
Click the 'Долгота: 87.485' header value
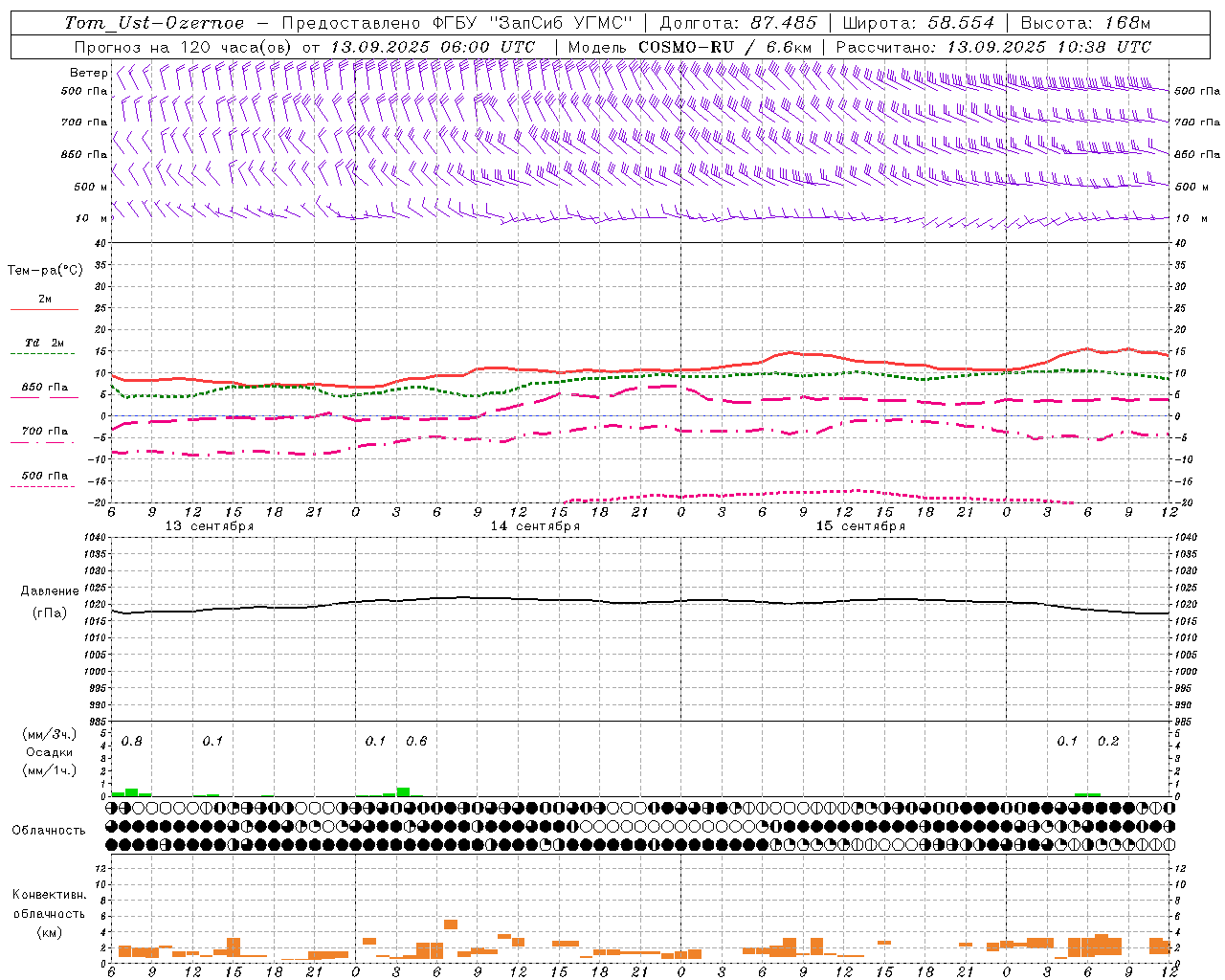click(739, 23)
